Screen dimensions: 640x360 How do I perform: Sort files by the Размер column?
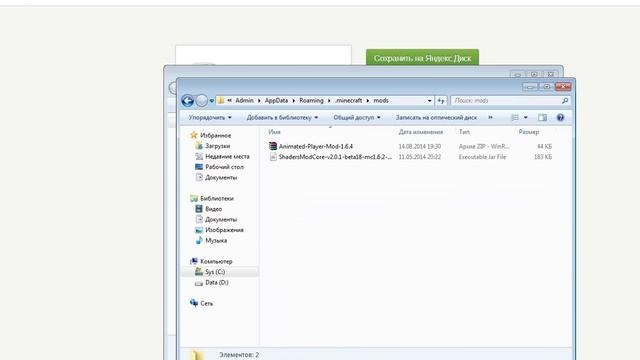[529, 132]
